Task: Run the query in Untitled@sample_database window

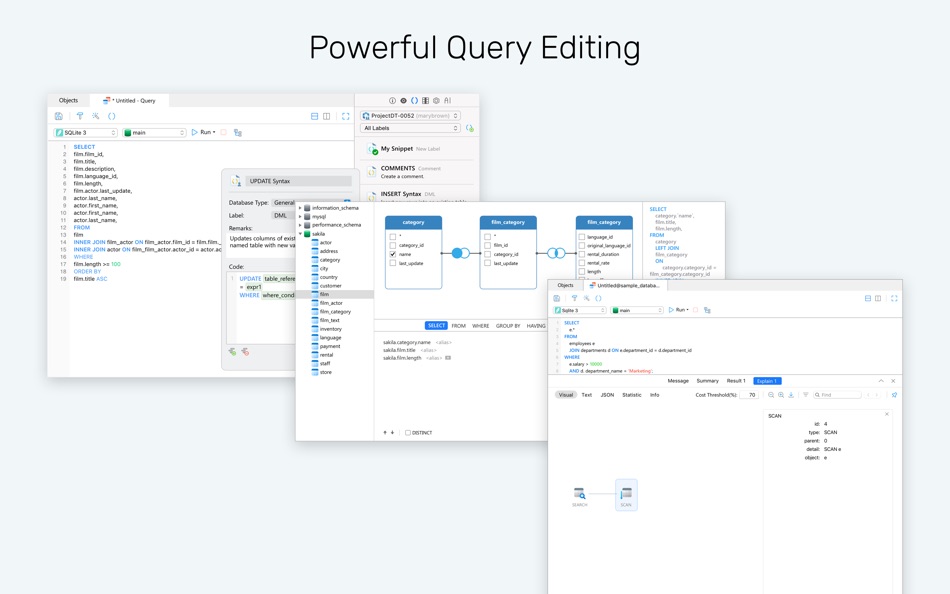Action: (x=677, y=310)
